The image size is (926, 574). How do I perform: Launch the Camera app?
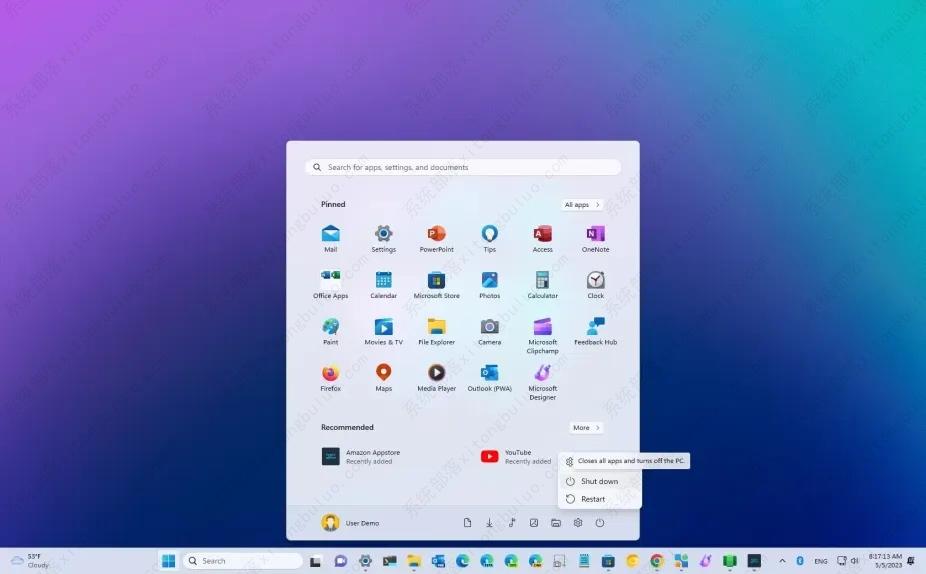click(x=490, y=331)
